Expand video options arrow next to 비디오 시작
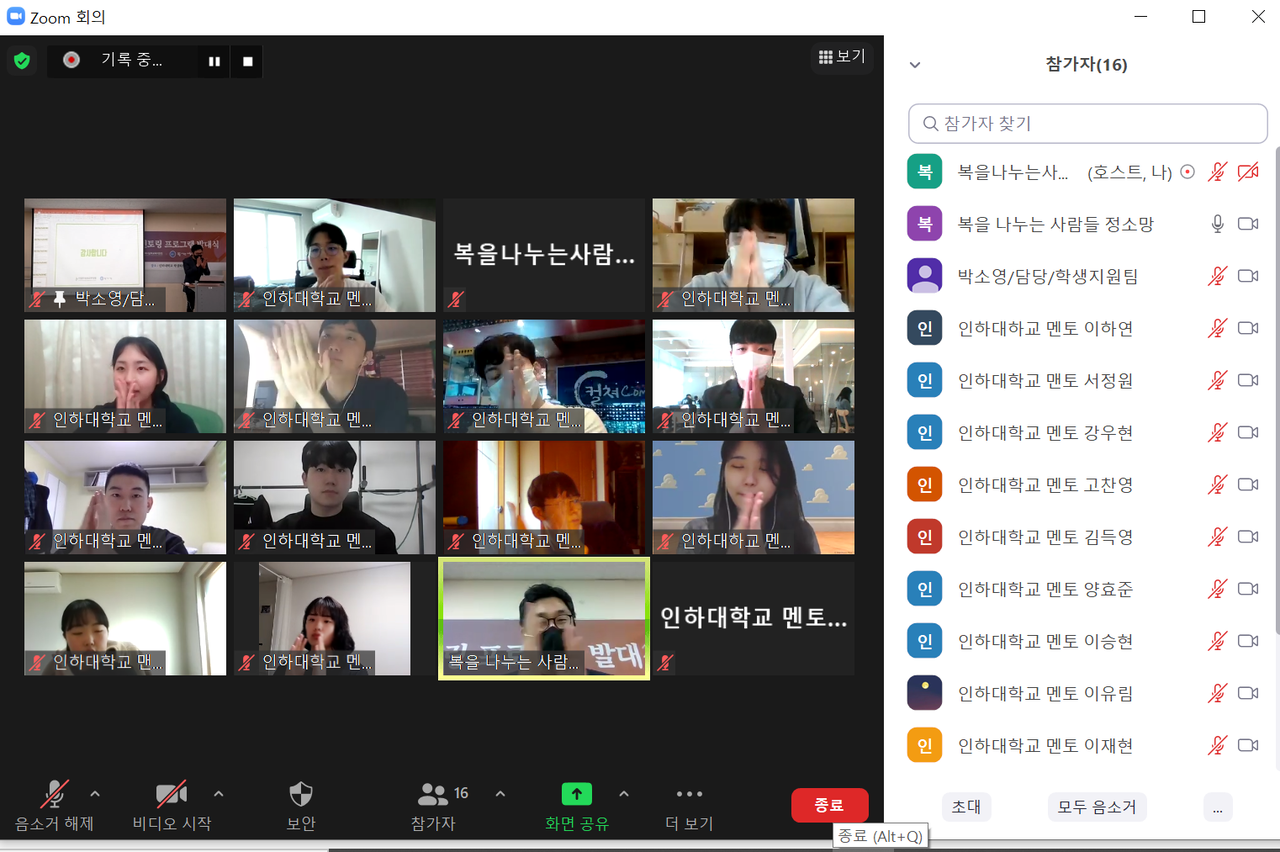 pos(219,794)
